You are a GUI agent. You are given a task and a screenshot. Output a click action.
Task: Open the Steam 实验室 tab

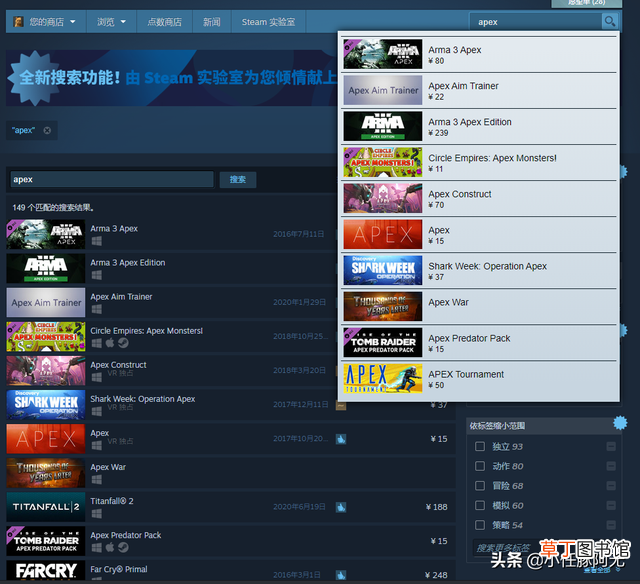tap(268, 22)
